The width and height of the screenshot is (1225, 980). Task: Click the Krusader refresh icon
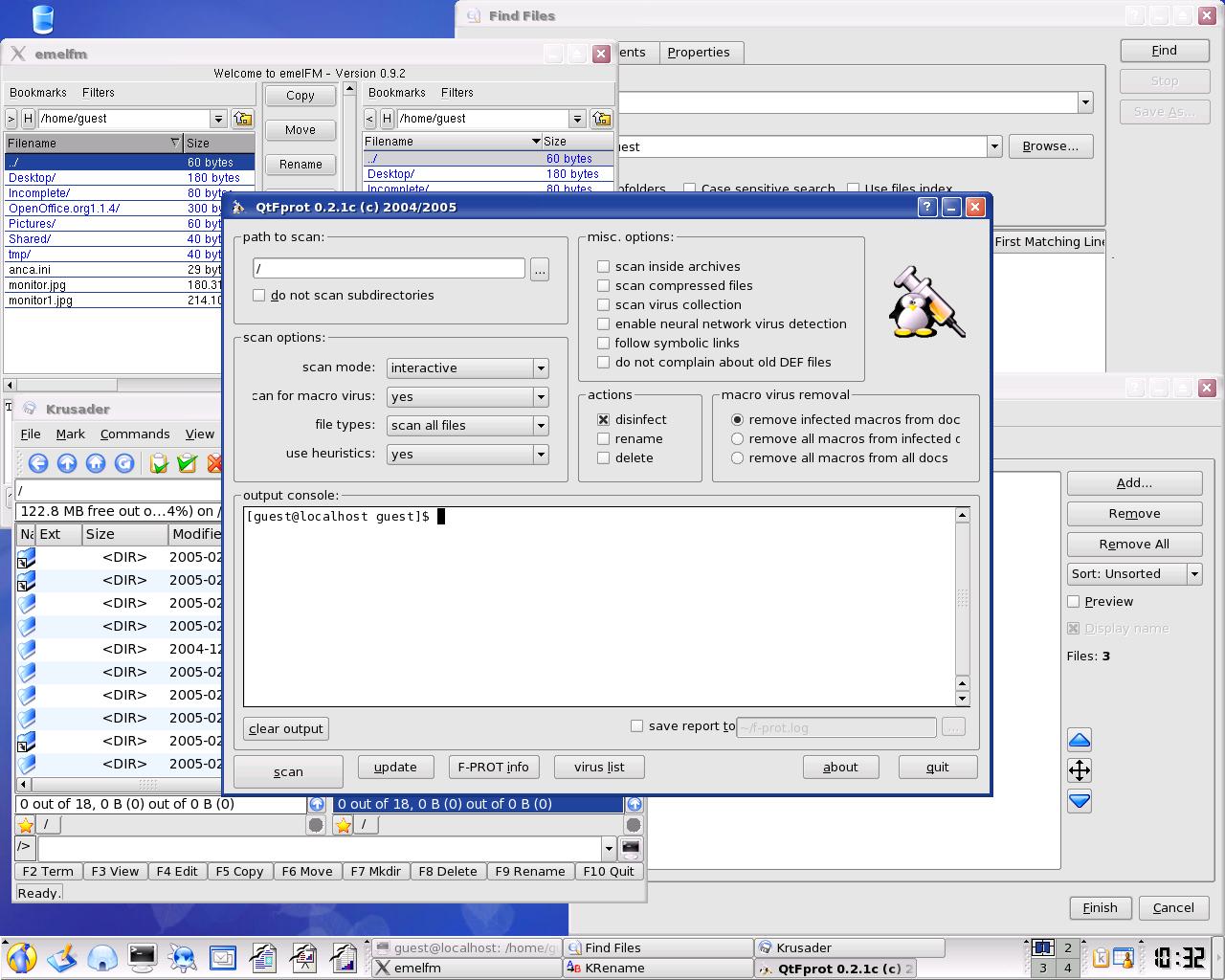tap(124, 463)
